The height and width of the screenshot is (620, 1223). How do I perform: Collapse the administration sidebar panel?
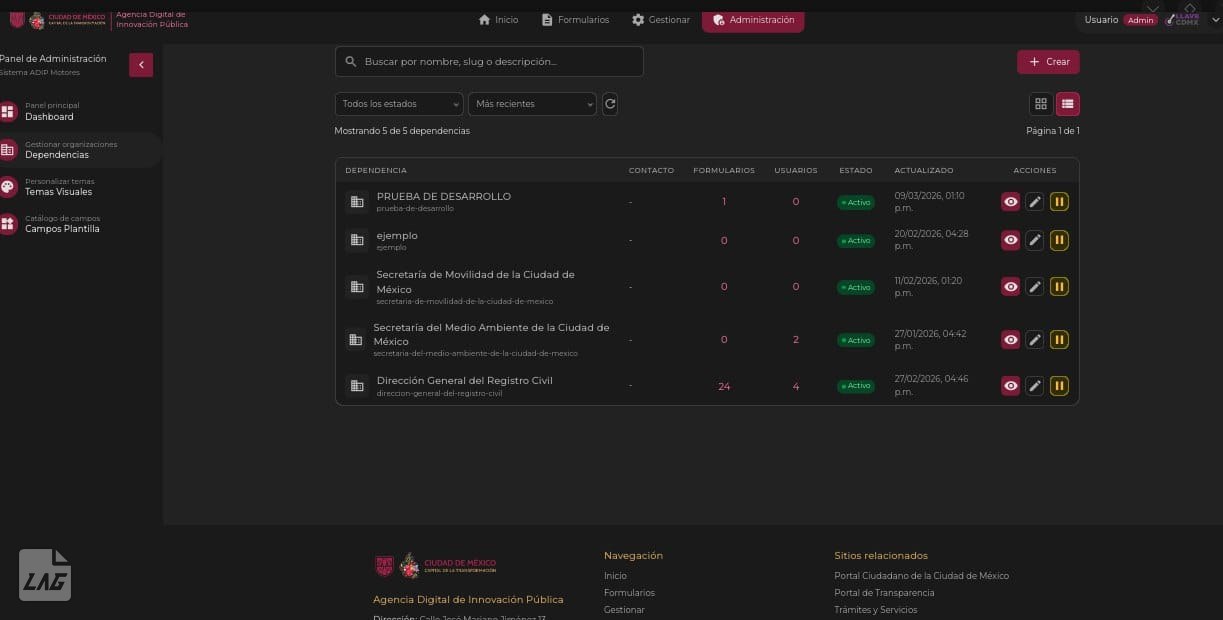pyautogui.click(x=141, y=65)
